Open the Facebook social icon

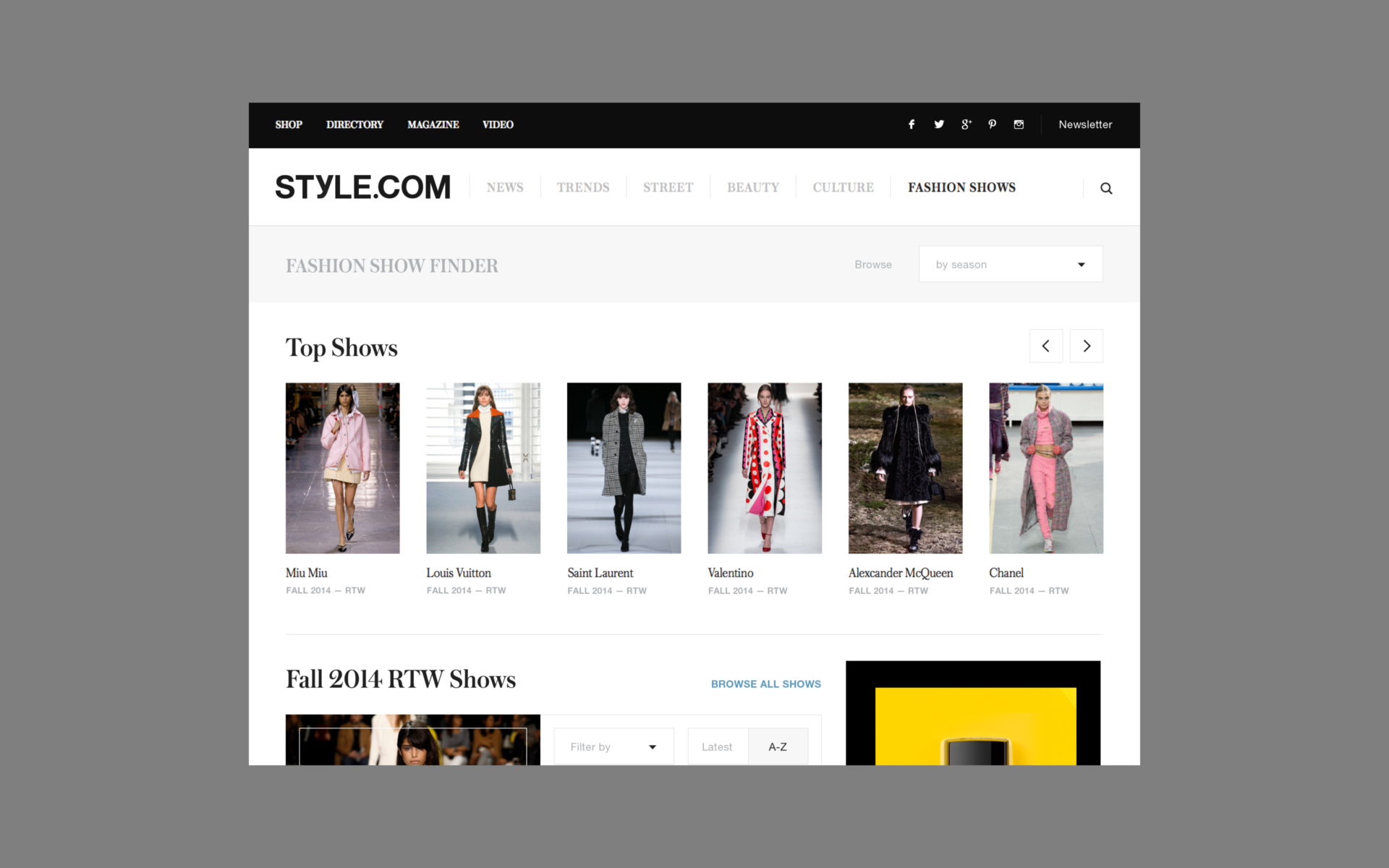click(912, 124)
